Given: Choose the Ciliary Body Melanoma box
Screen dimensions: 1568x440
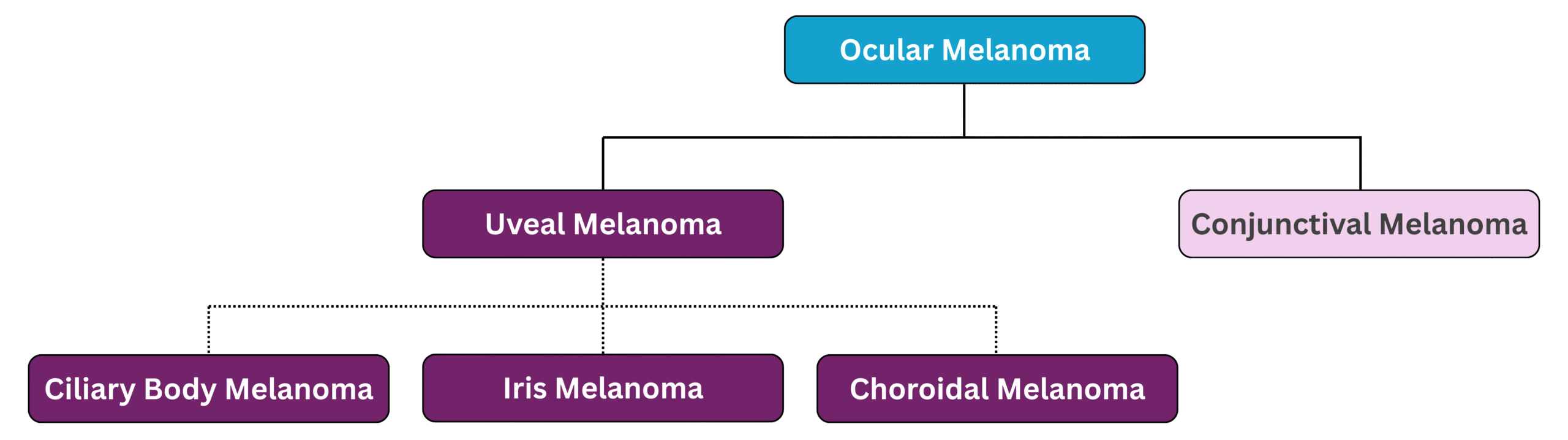Looking at the screenshot, I should coord(208,389).
